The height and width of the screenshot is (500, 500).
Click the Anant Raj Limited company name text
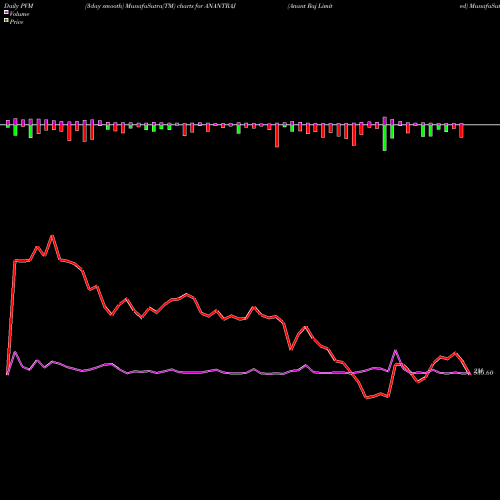pyautogui.click(x=310, y=6)
